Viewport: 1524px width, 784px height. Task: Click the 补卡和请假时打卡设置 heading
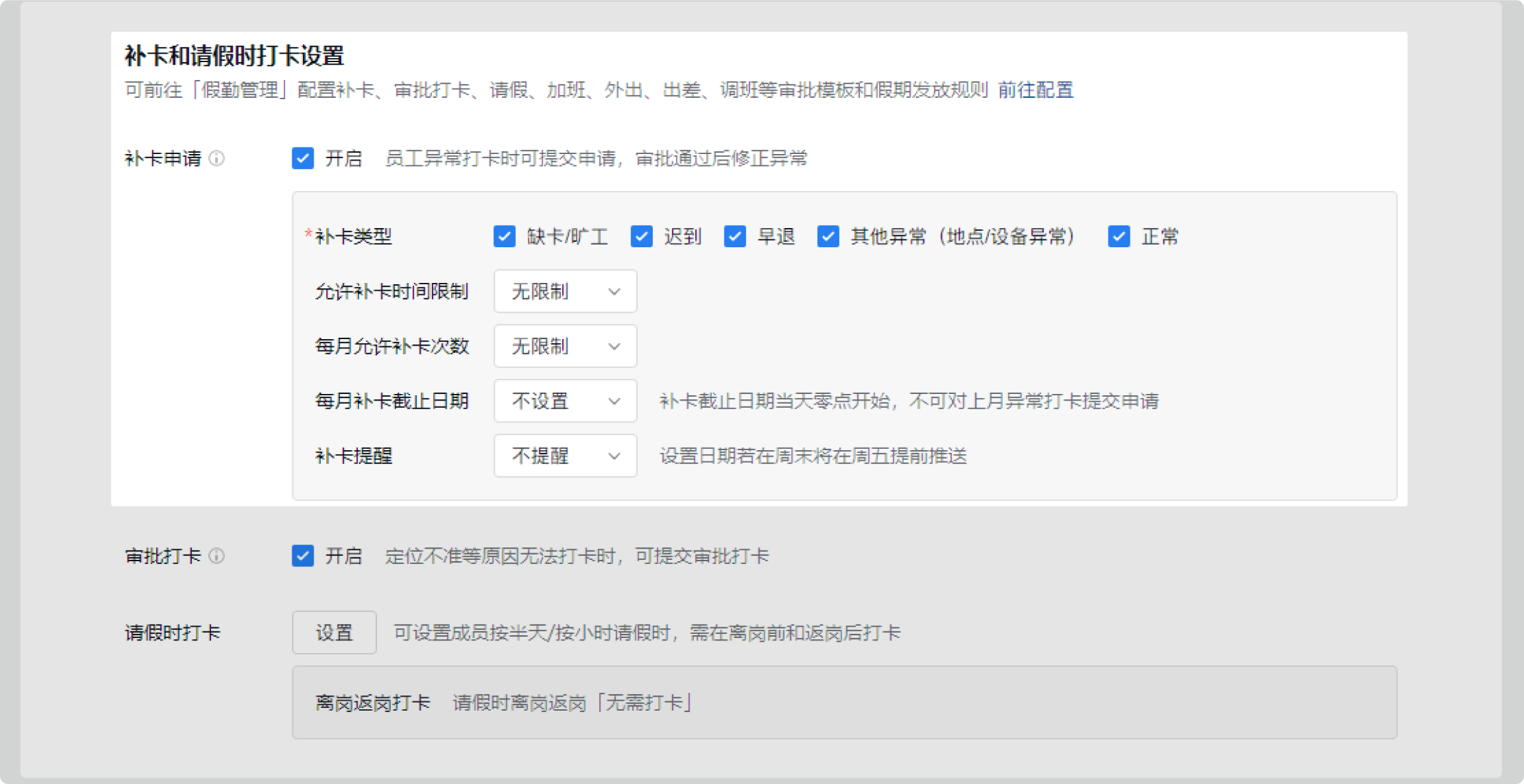235,56
